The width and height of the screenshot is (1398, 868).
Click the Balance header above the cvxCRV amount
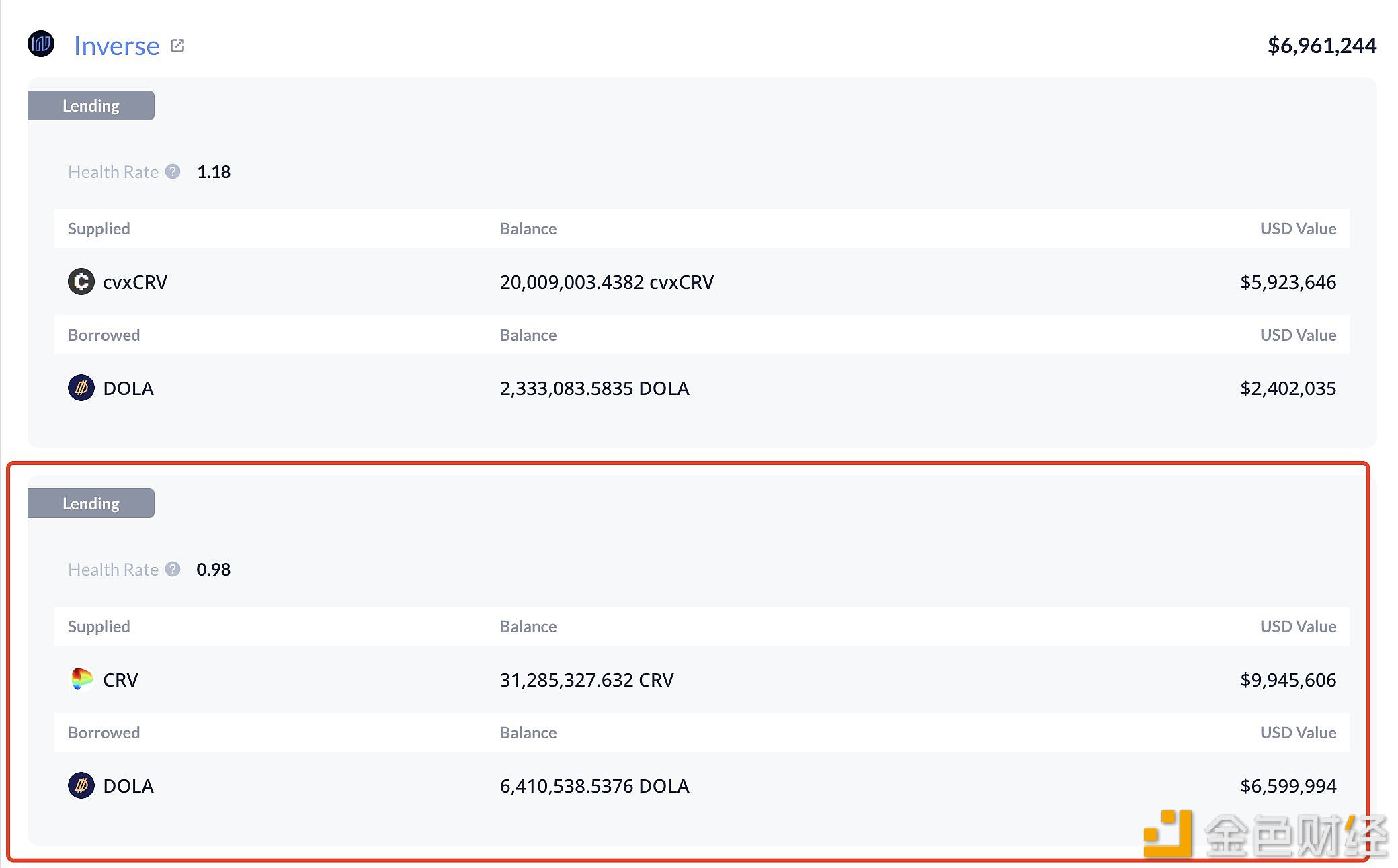point(528,229)
